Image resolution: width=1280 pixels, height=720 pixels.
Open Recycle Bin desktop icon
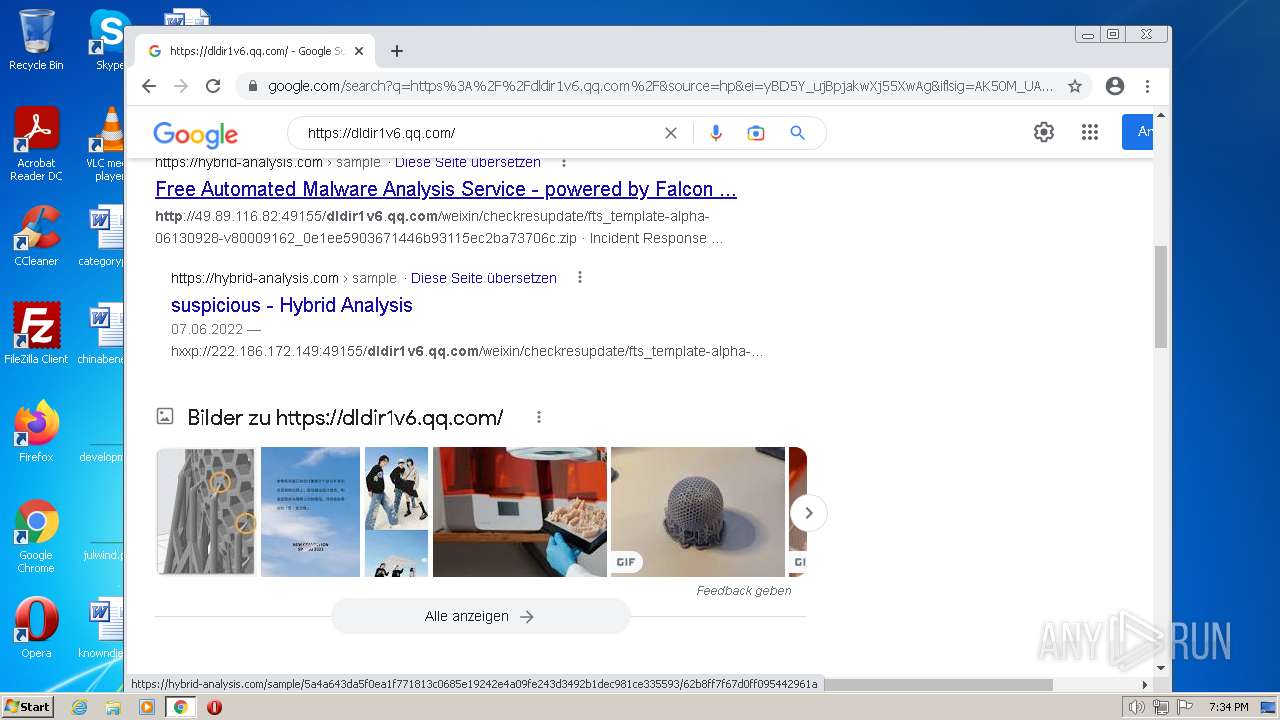(36, 40)
